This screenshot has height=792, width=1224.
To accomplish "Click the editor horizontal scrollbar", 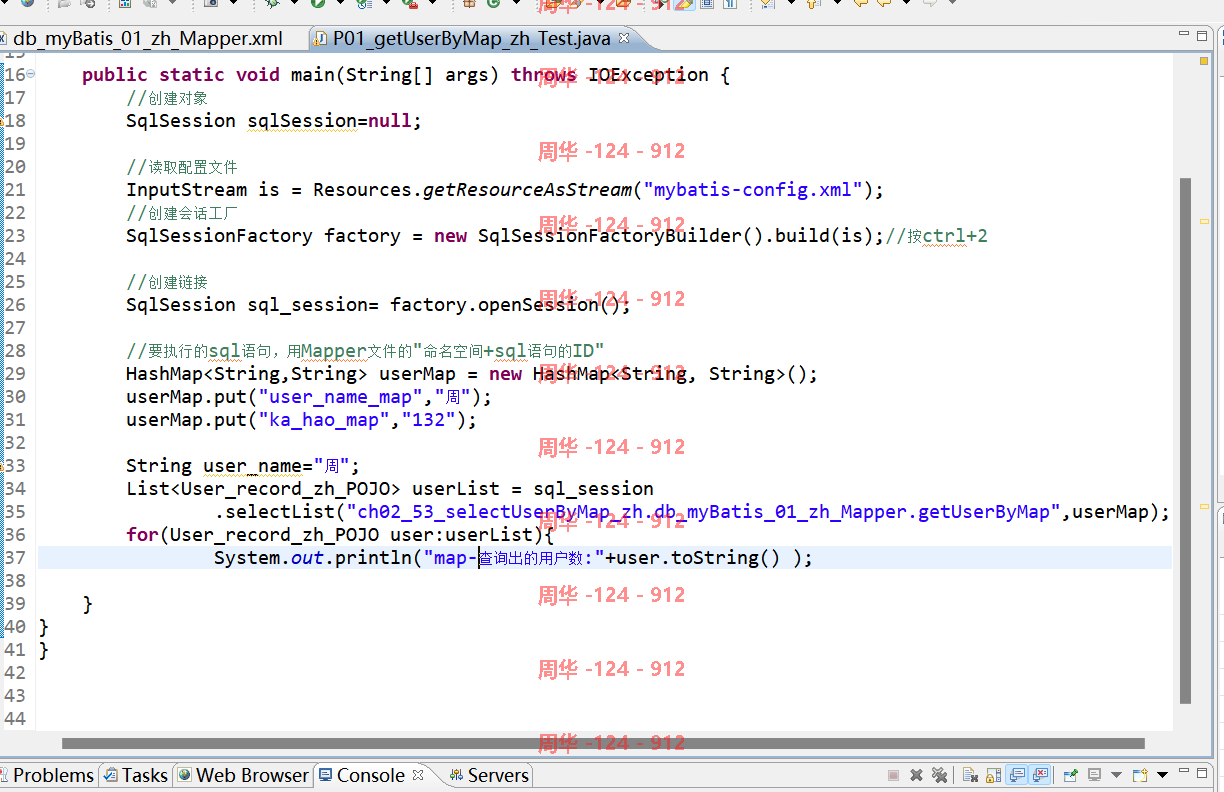I will pyautogui.click(x=603, y=743).
